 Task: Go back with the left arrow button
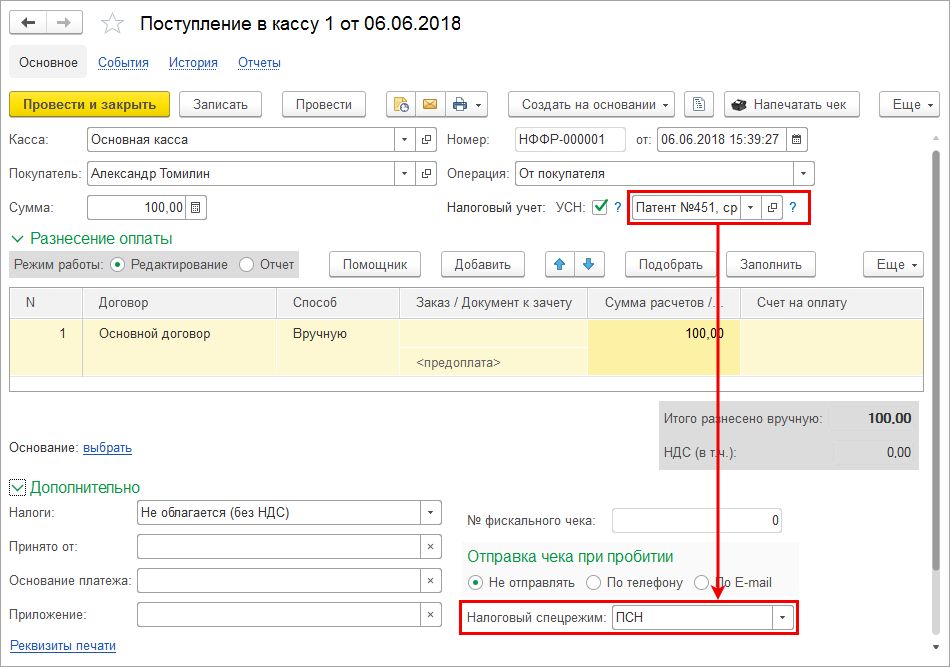(28, 23)
